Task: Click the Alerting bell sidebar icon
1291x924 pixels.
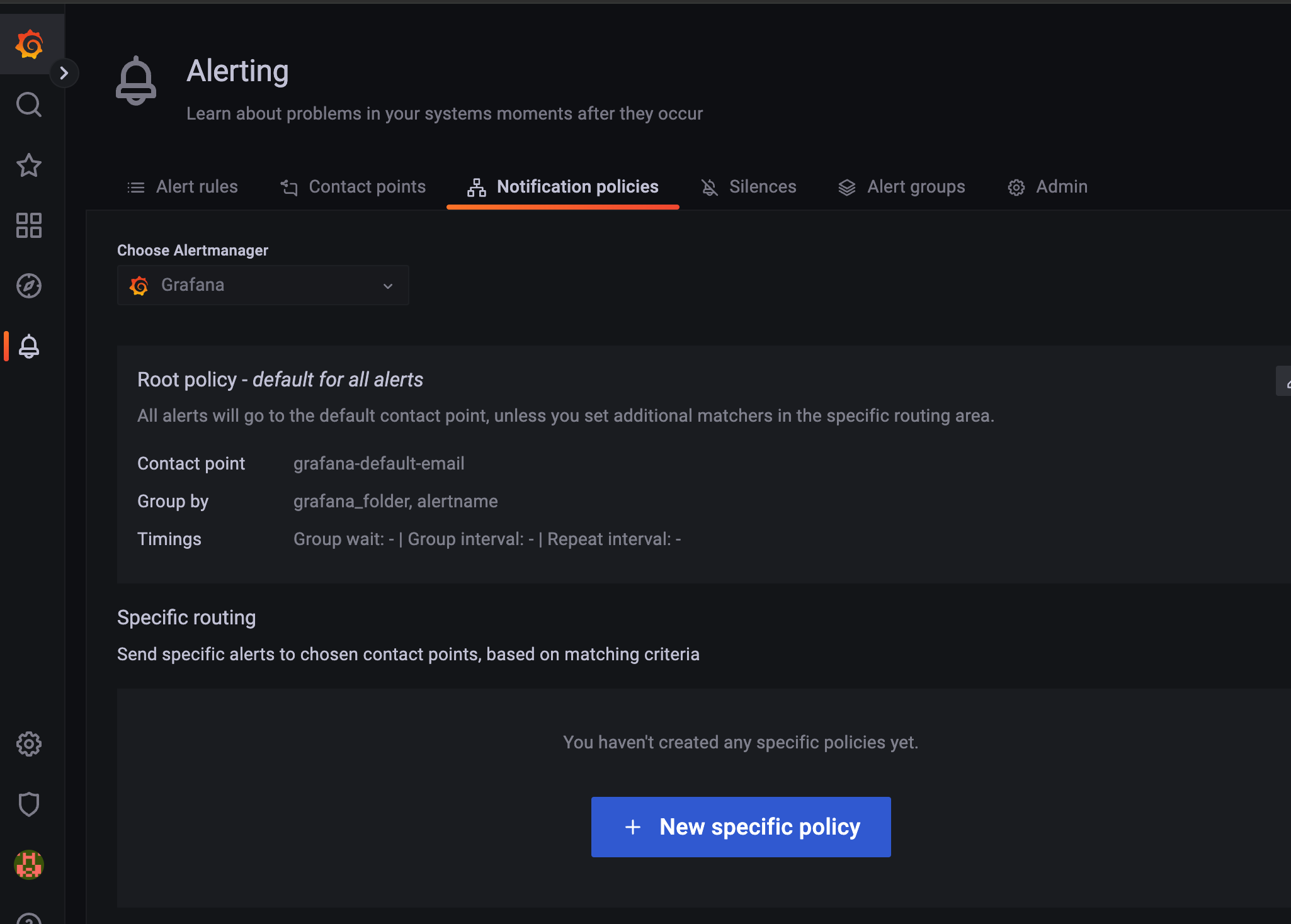Action: (x=29, y=346)
